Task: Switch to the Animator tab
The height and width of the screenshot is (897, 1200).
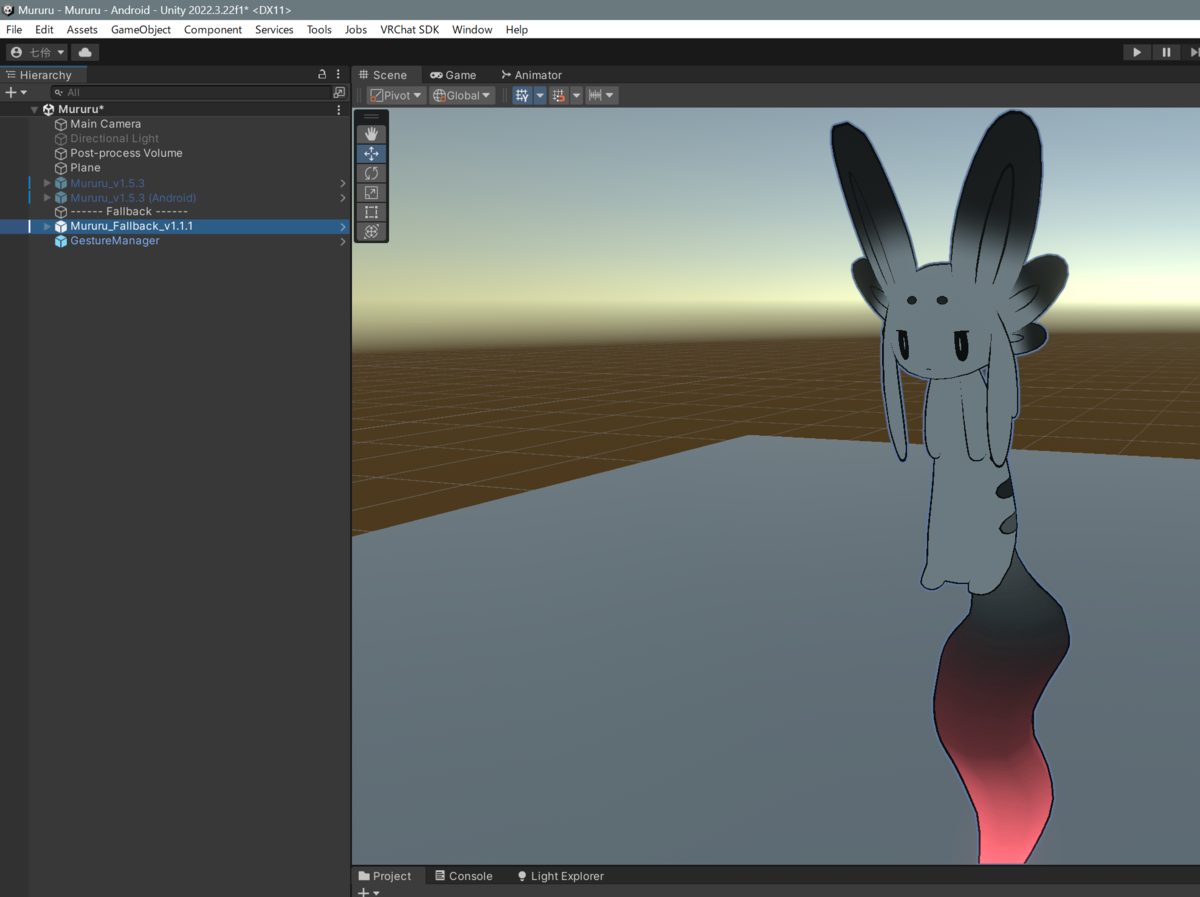Action: (532, 75)
